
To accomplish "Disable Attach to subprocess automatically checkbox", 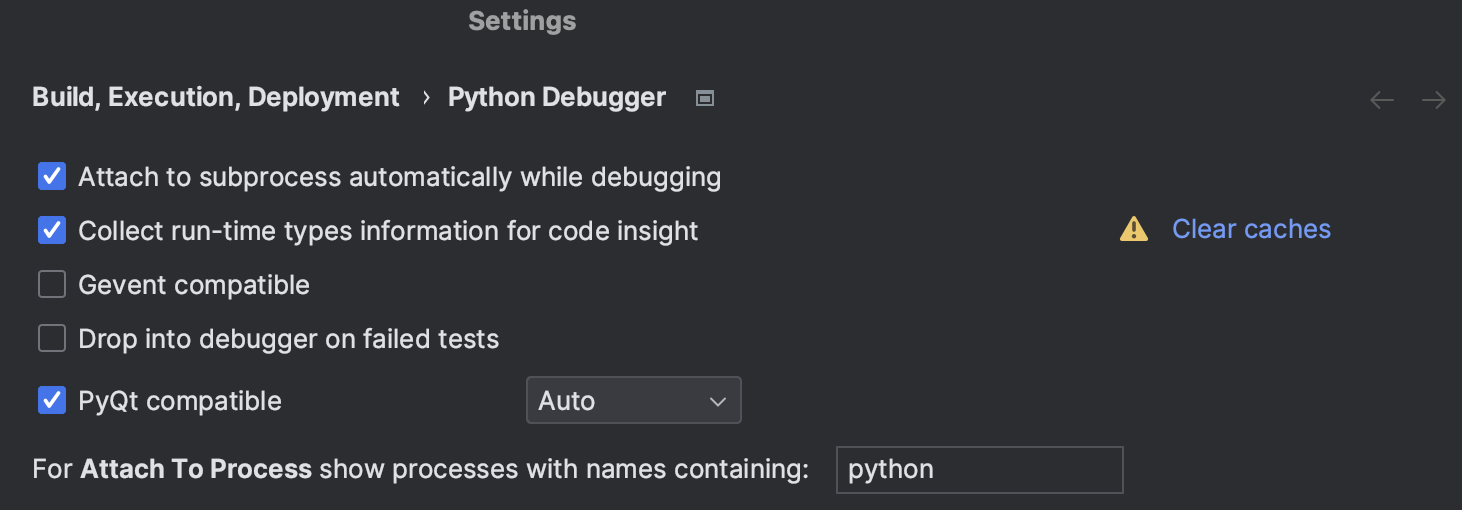I will coord(52,177).
